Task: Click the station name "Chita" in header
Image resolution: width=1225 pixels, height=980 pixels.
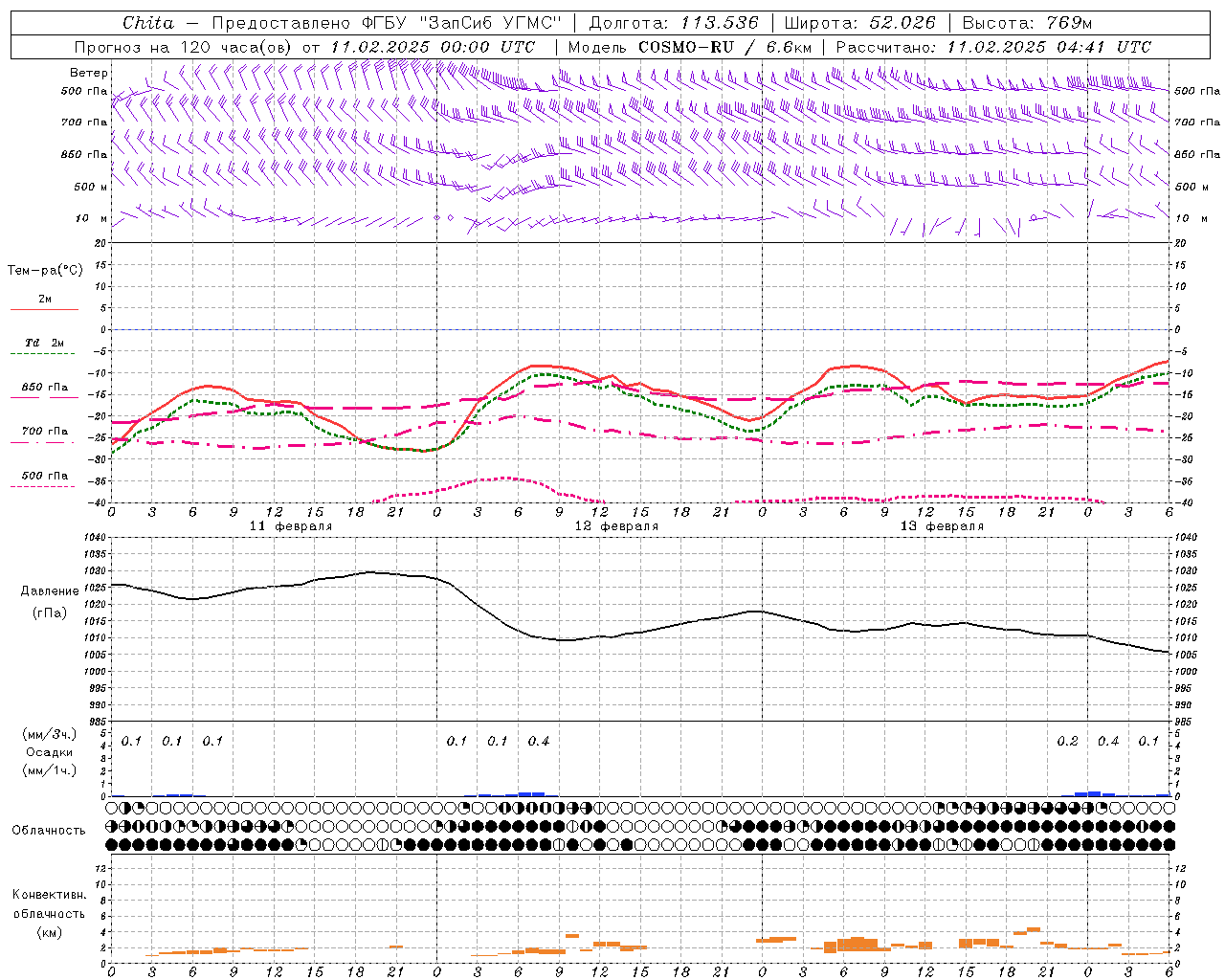Action: click(148, 23)
